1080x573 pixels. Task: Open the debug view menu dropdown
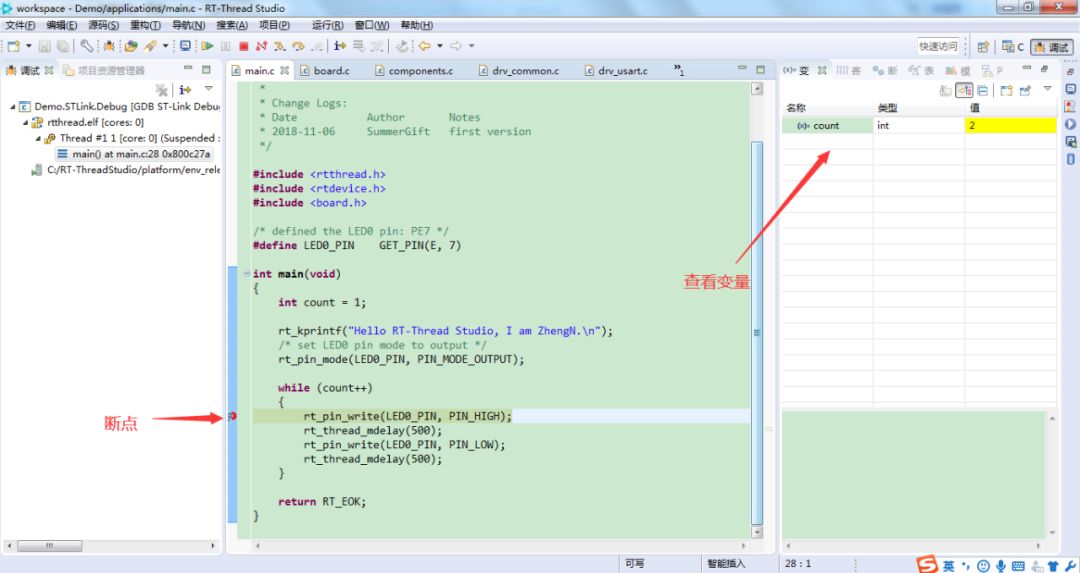coord(209,89)
